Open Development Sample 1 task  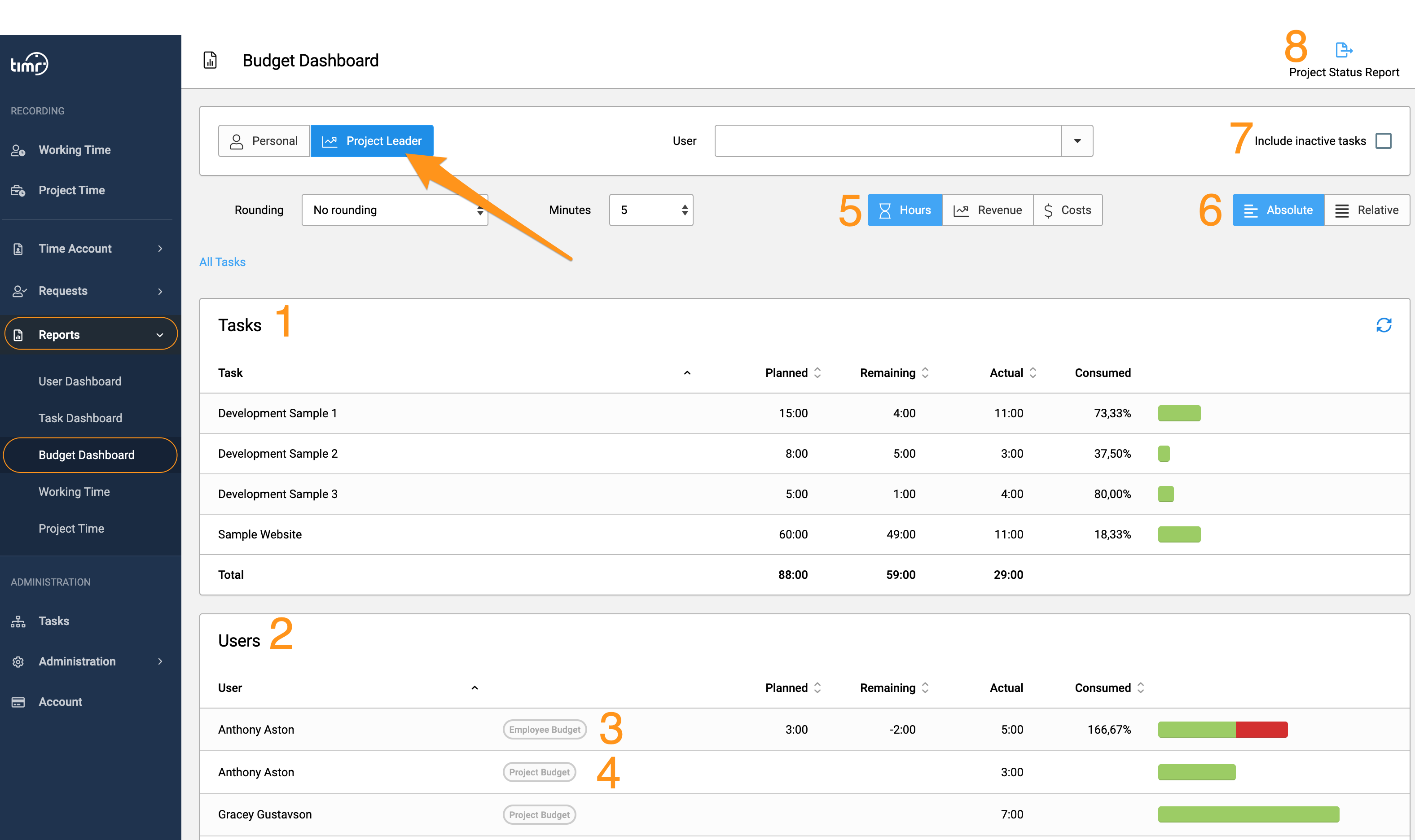(277, 413)
